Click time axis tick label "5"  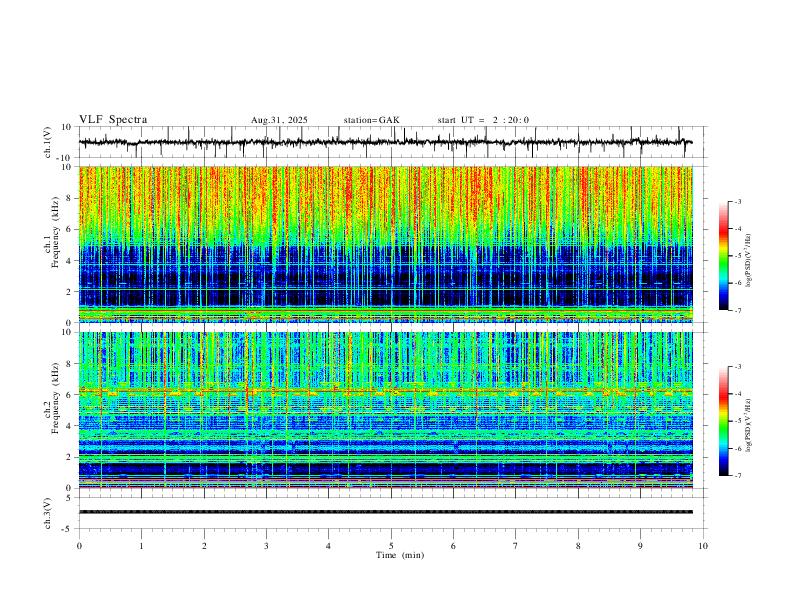(391, 546)
